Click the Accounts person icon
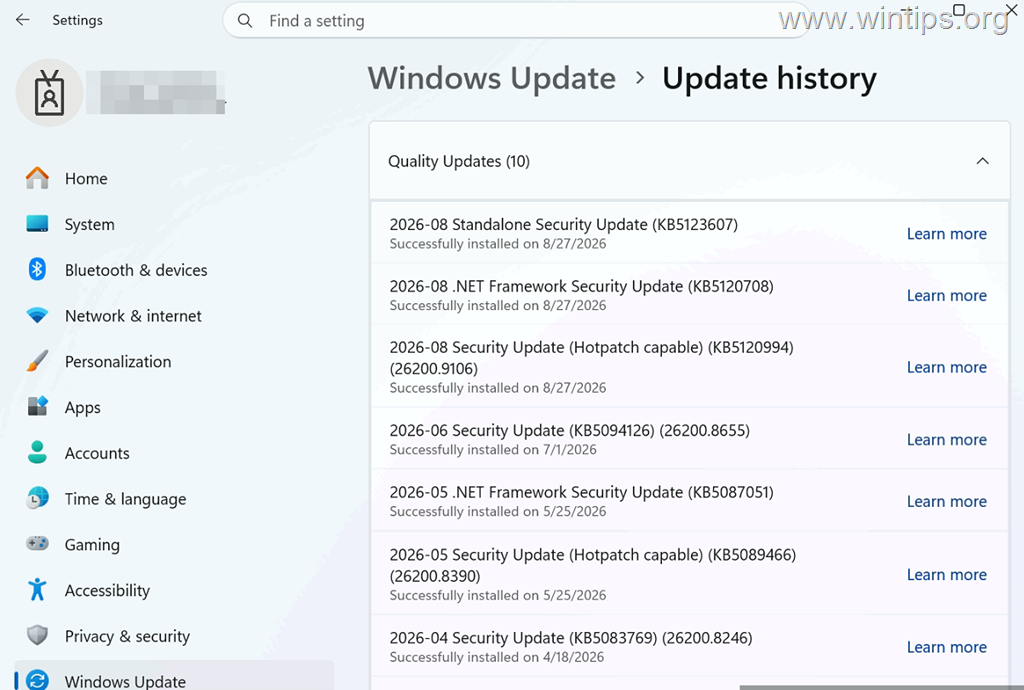 (x=37, y=452)
